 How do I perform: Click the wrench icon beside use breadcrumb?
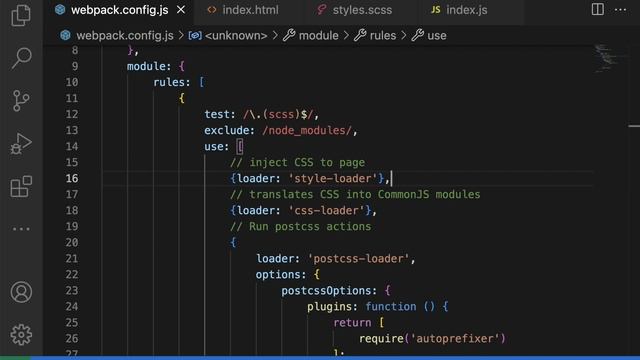418,36
